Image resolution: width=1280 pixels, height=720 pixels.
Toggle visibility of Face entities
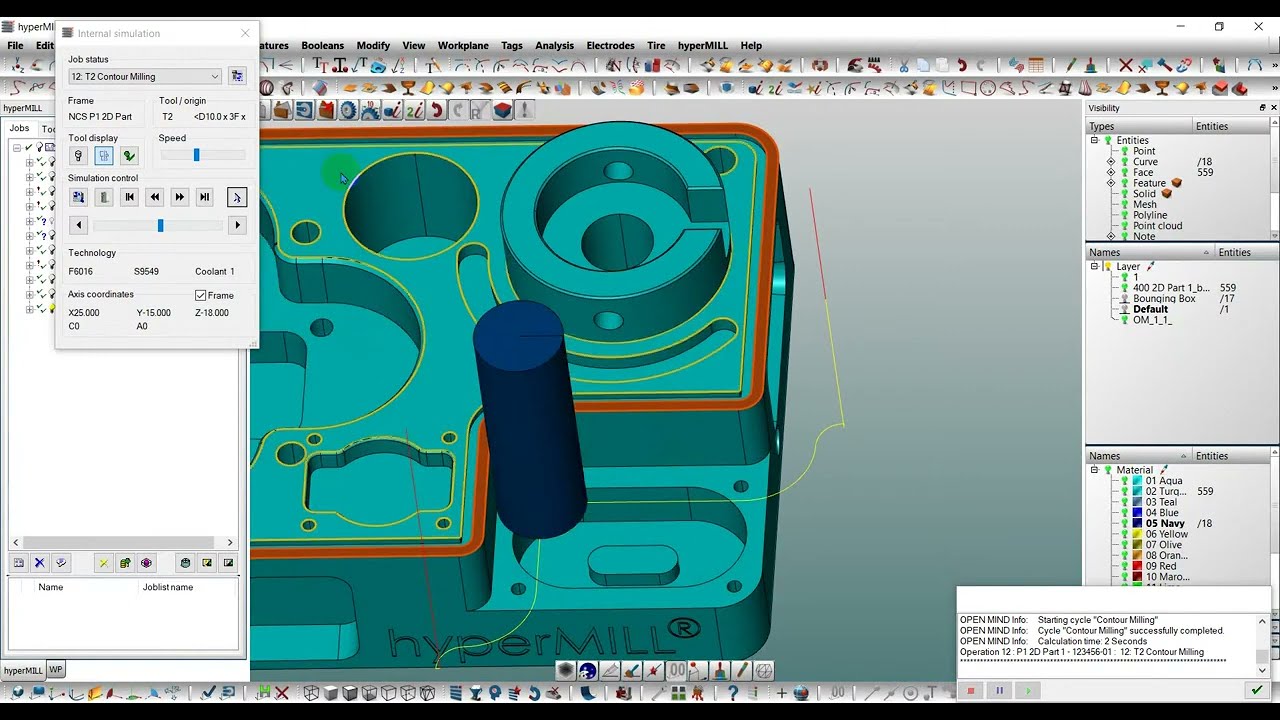[1124, 173]
